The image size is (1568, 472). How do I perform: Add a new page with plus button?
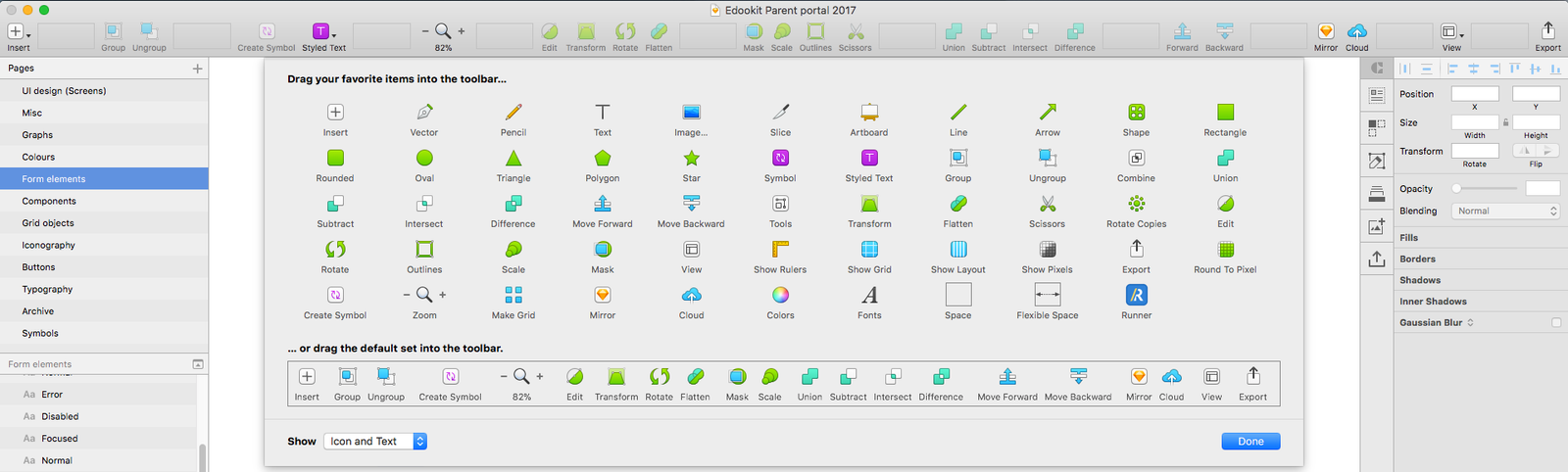click(x=197, y=69)
